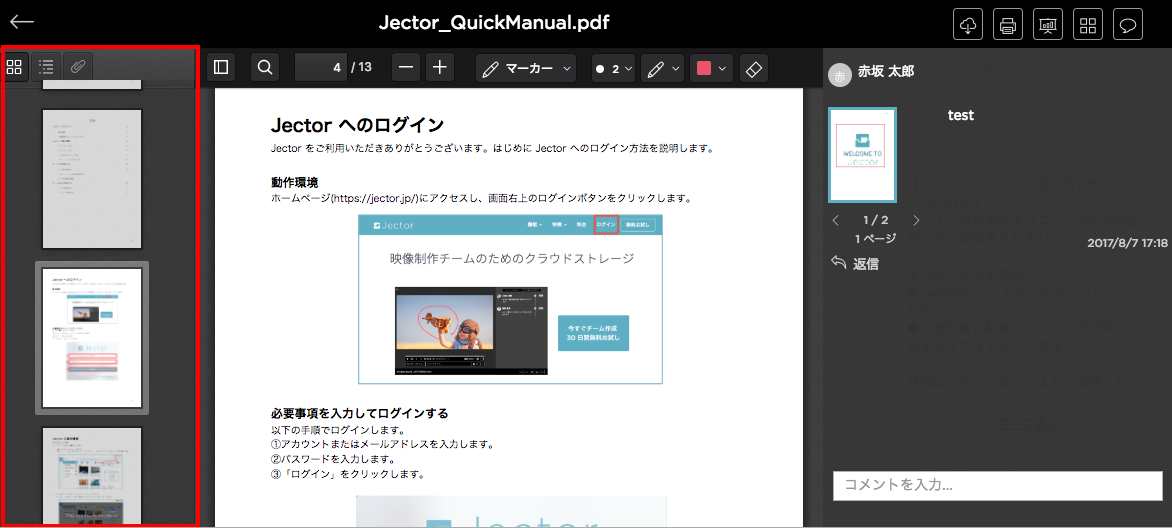
Task: Open the pen style dropdown
Action: (662, 68)
